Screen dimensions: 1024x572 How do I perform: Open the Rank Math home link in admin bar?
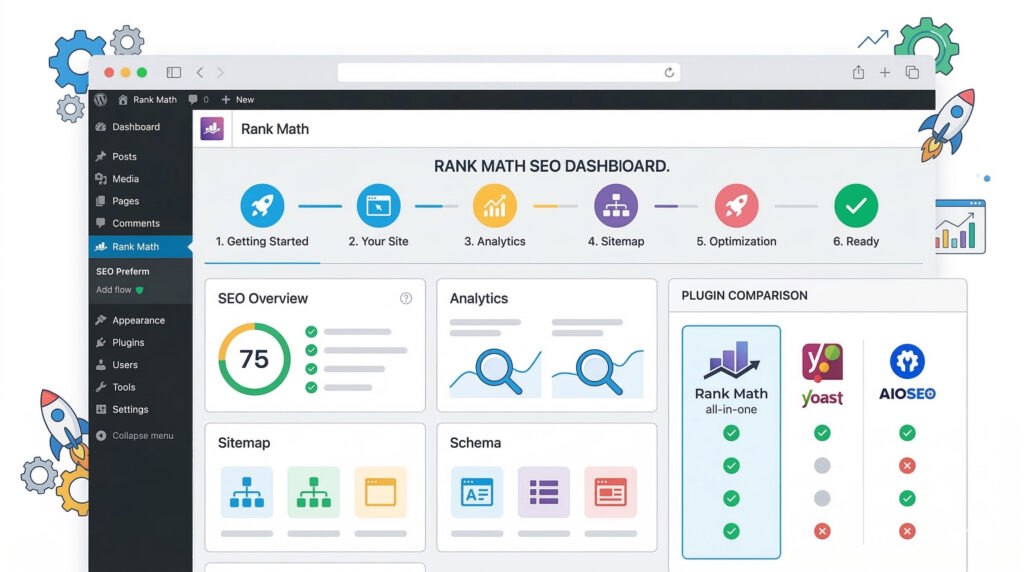[148, 99]
